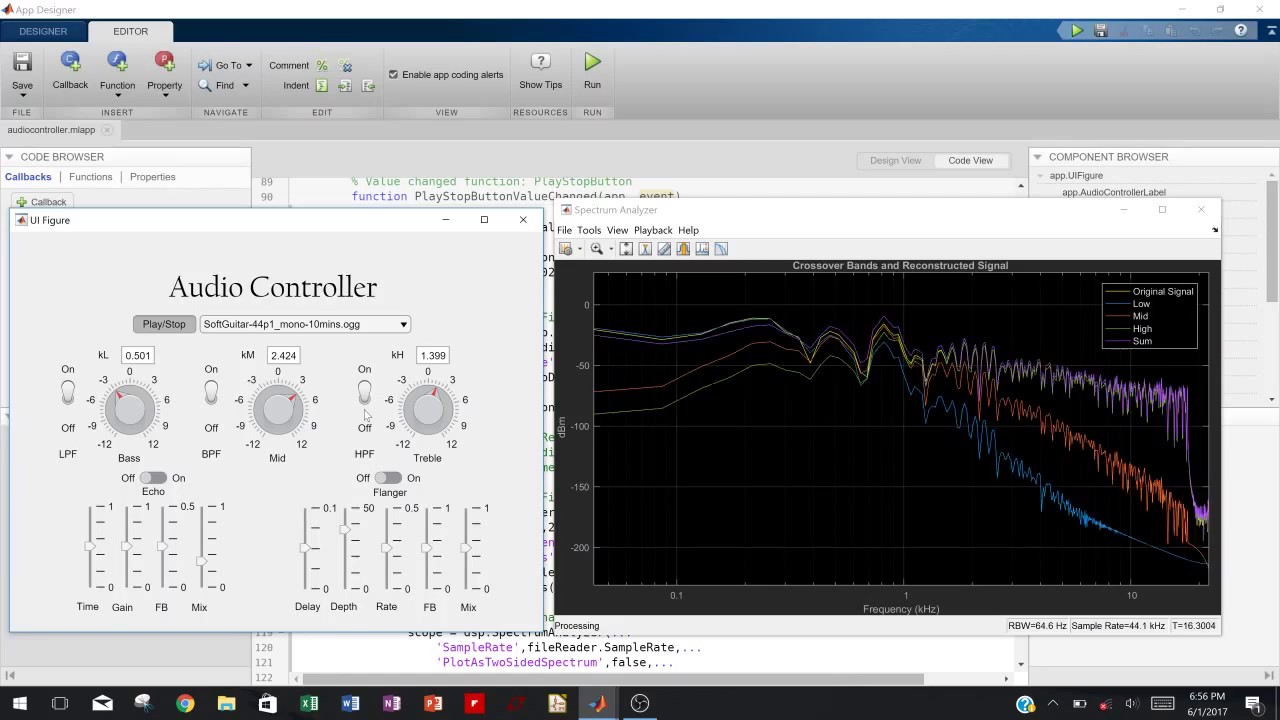Close the audiocontroller.mlapp document tab
1280x720 pixels.
click(106, 130)
